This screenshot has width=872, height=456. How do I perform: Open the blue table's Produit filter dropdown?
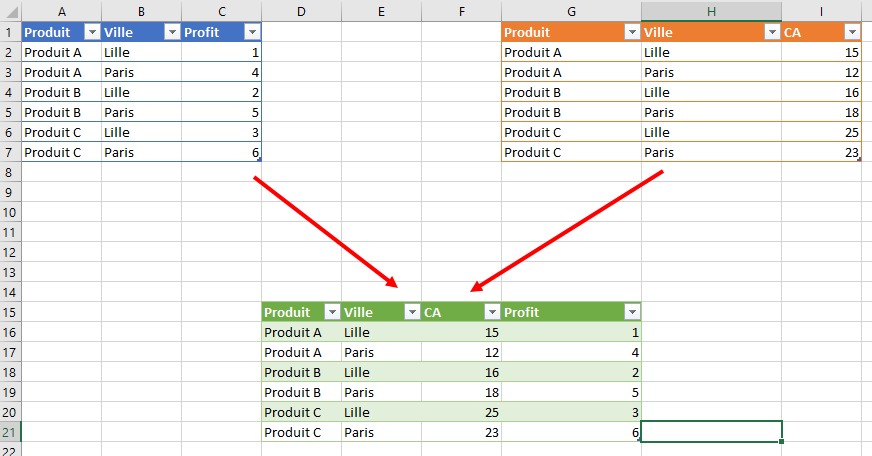click(x=91, y=32)
